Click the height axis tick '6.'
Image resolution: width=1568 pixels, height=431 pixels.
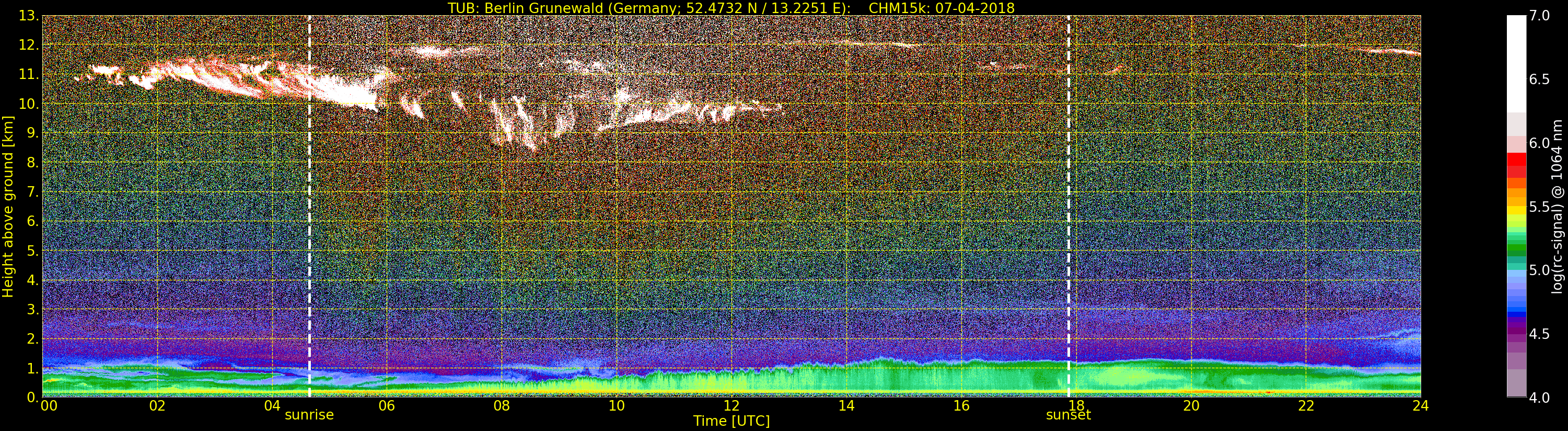click(33, 221)
